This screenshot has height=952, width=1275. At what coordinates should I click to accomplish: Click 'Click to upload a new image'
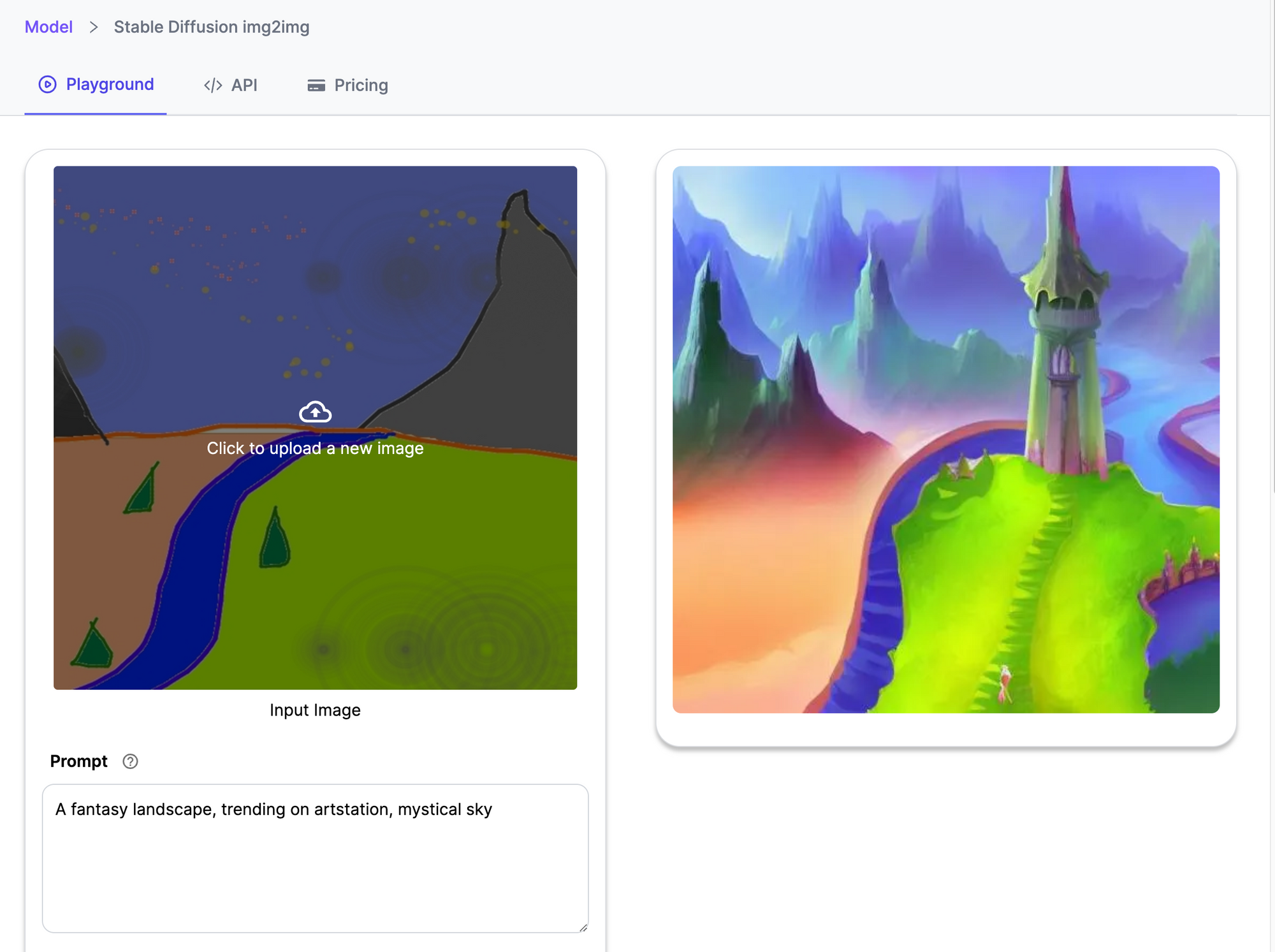click(x=315, y=448)
